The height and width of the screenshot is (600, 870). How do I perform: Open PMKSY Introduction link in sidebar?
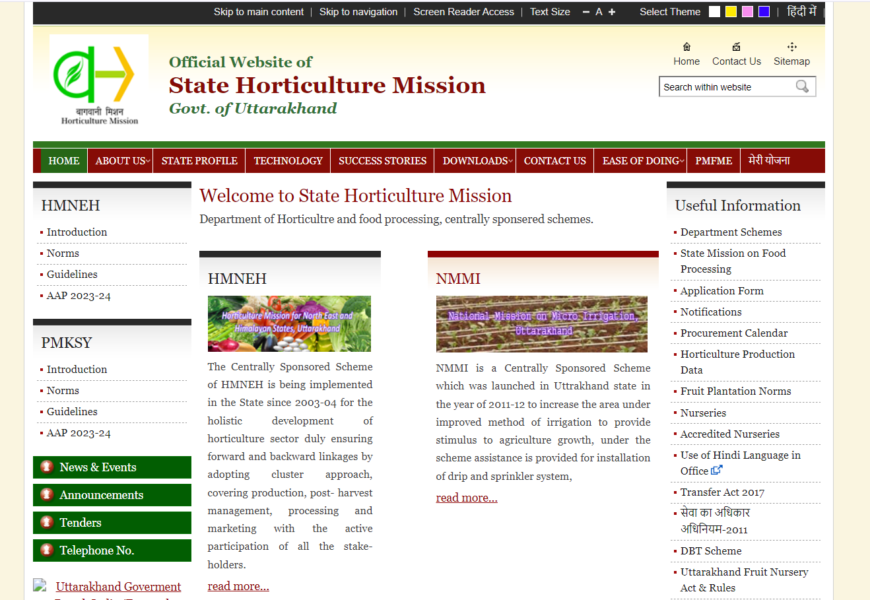pos(77,369)
